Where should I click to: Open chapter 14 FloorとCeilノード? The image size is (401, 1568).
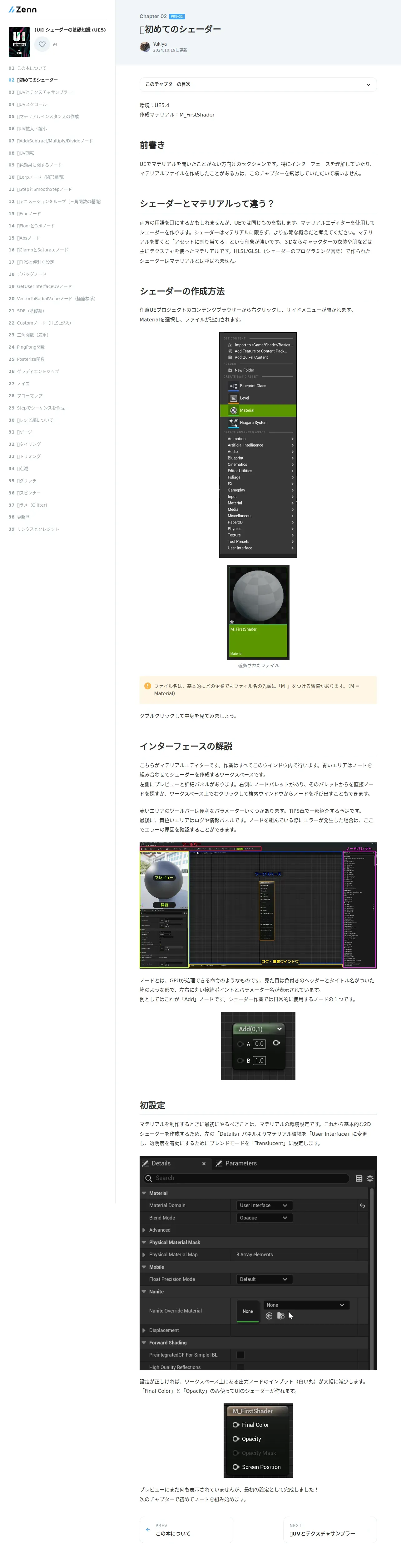click(x=32, y=226)
